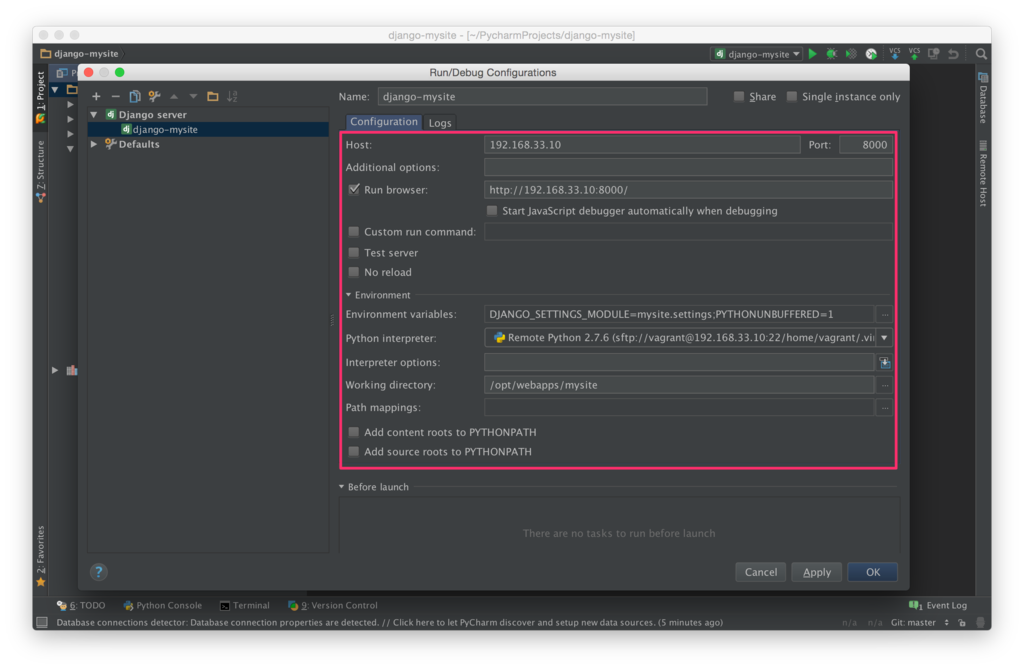Screen dimensions: 1024x669
Task: Check Add source roots to PYTHONPATH
Action: [353, 451]
